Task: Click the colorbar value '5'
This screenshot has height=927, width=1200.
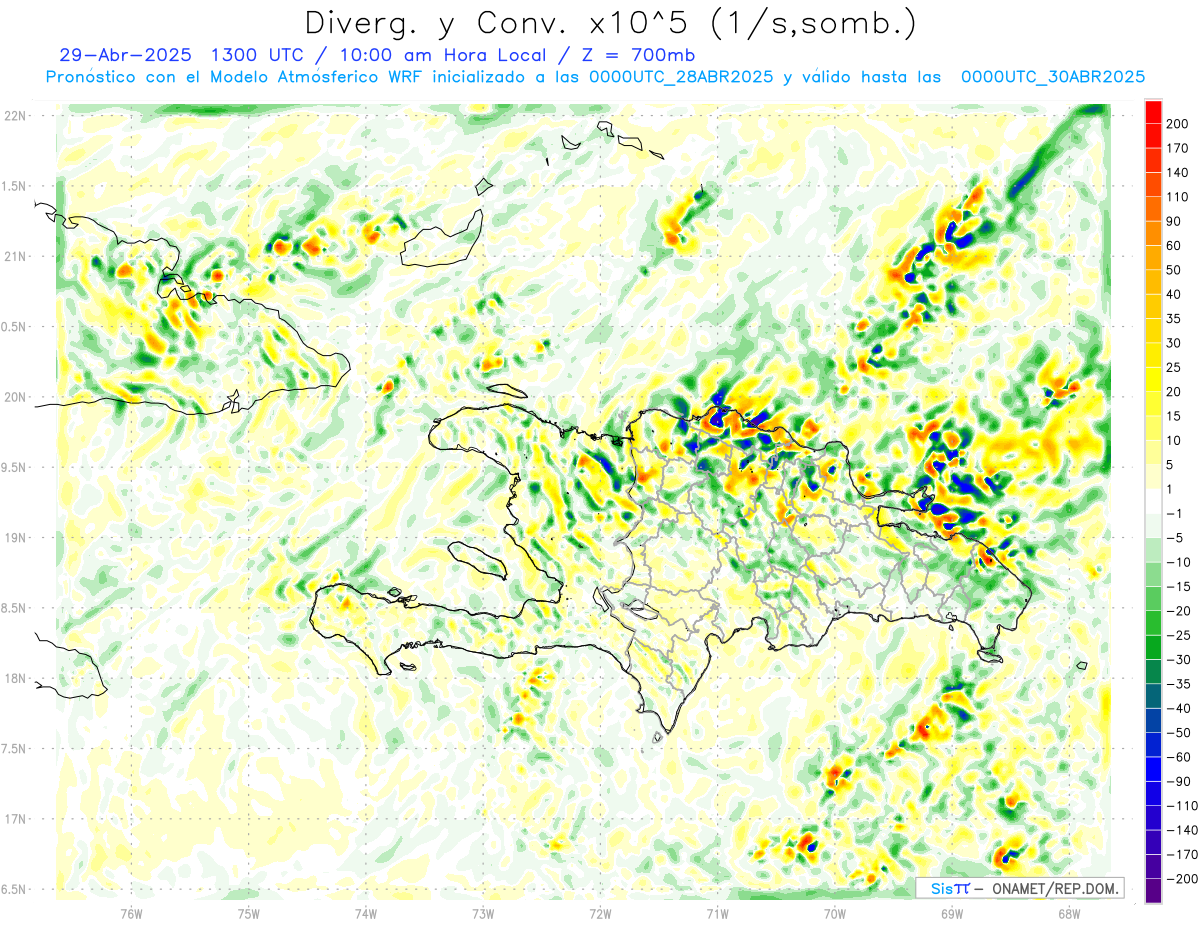Action: [1171, 465]
